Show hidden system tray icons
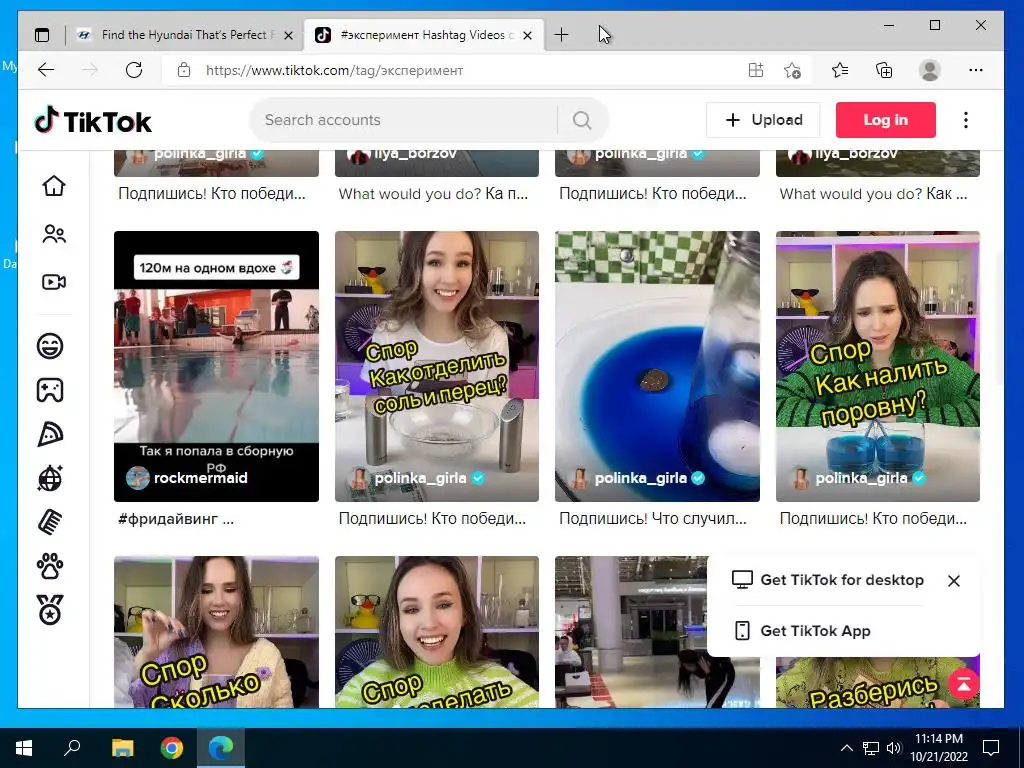 coord(846,748)
